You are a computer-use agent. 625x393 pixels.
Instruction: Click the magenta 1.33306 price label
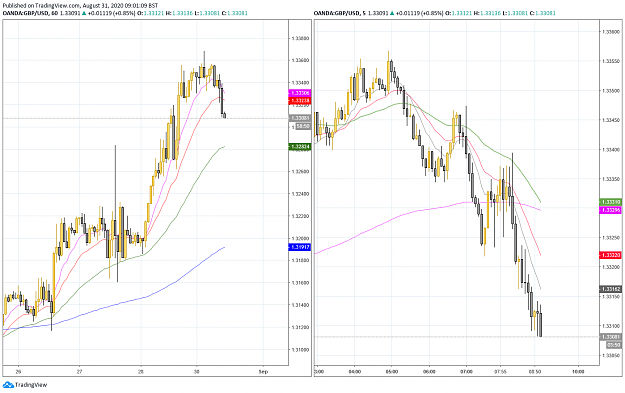(x=300, y=93)
